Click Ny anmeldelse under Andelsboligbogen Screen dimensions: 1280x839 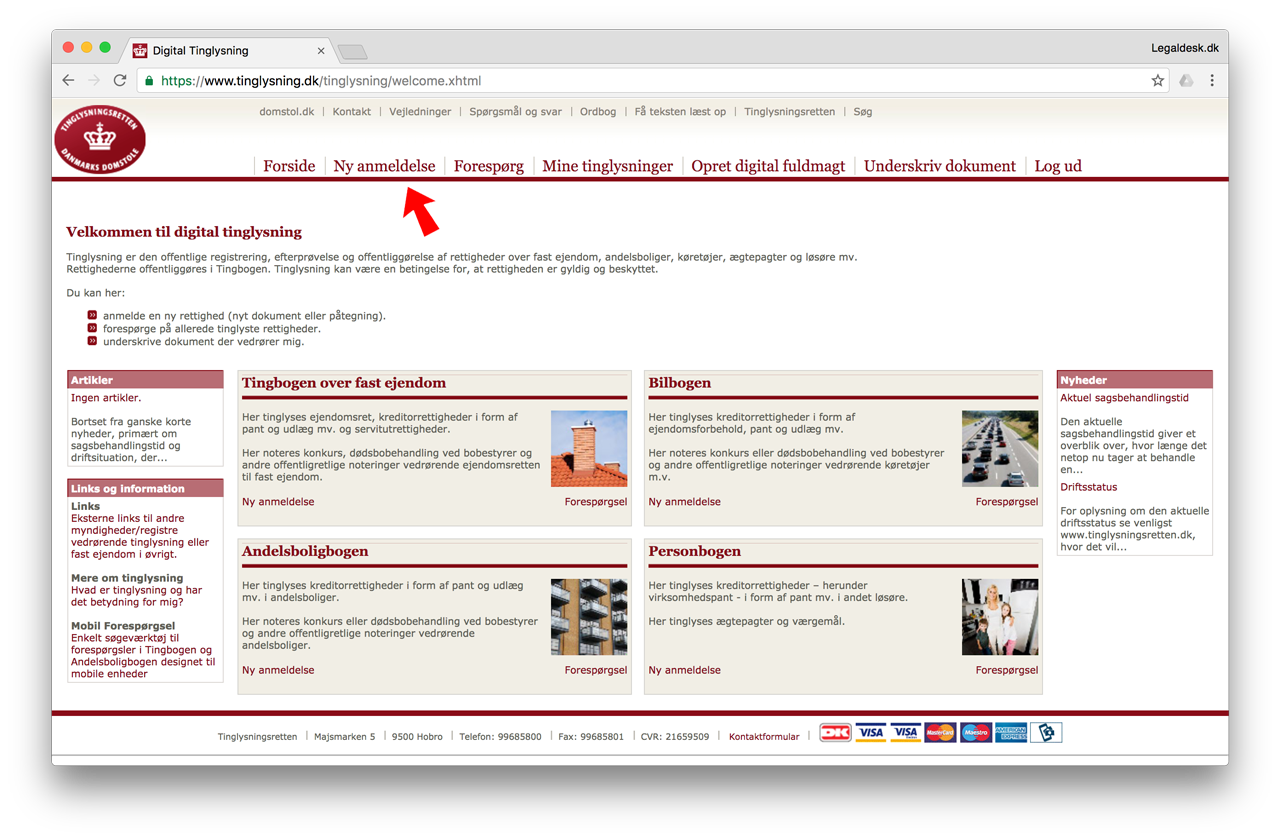[278, 670]
